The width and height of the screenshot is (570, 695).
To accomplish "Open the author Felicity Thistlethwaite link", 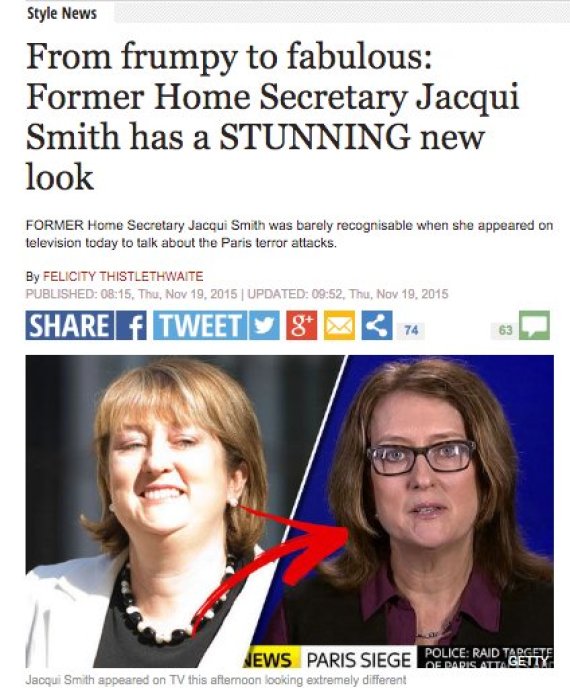I will (123, 277).
